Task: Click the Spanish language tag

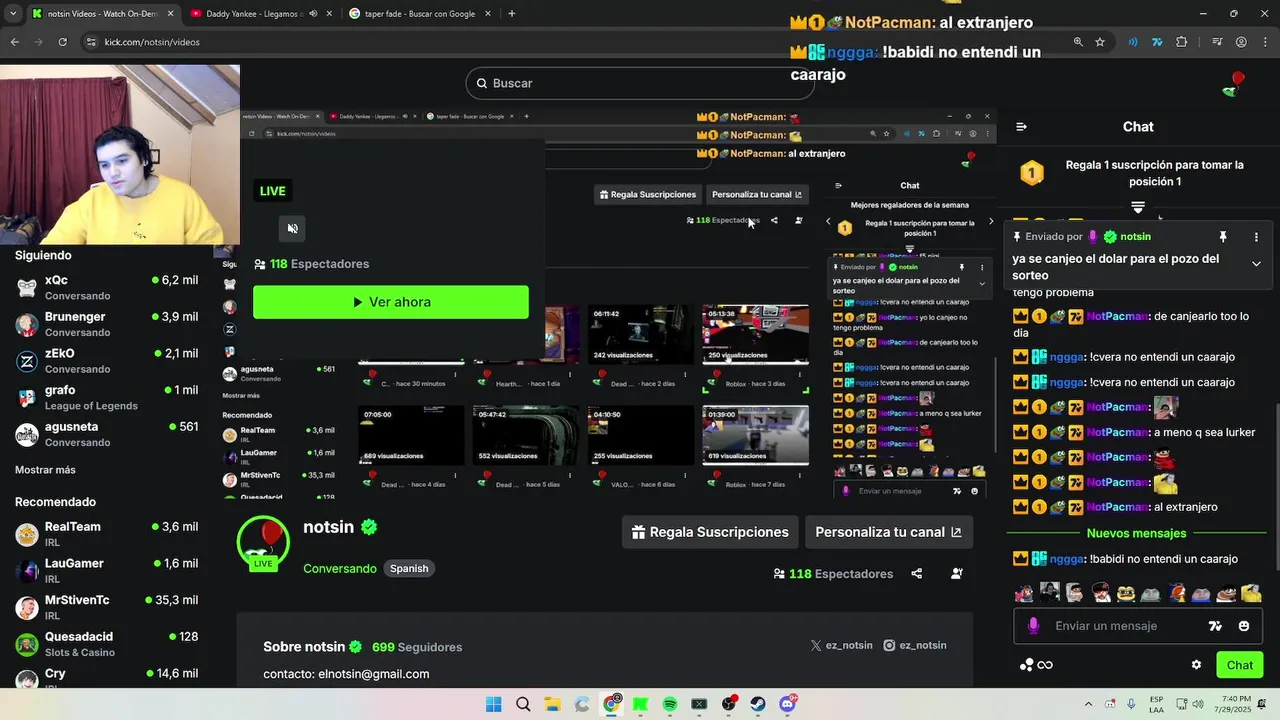Action: coord(409,569)
